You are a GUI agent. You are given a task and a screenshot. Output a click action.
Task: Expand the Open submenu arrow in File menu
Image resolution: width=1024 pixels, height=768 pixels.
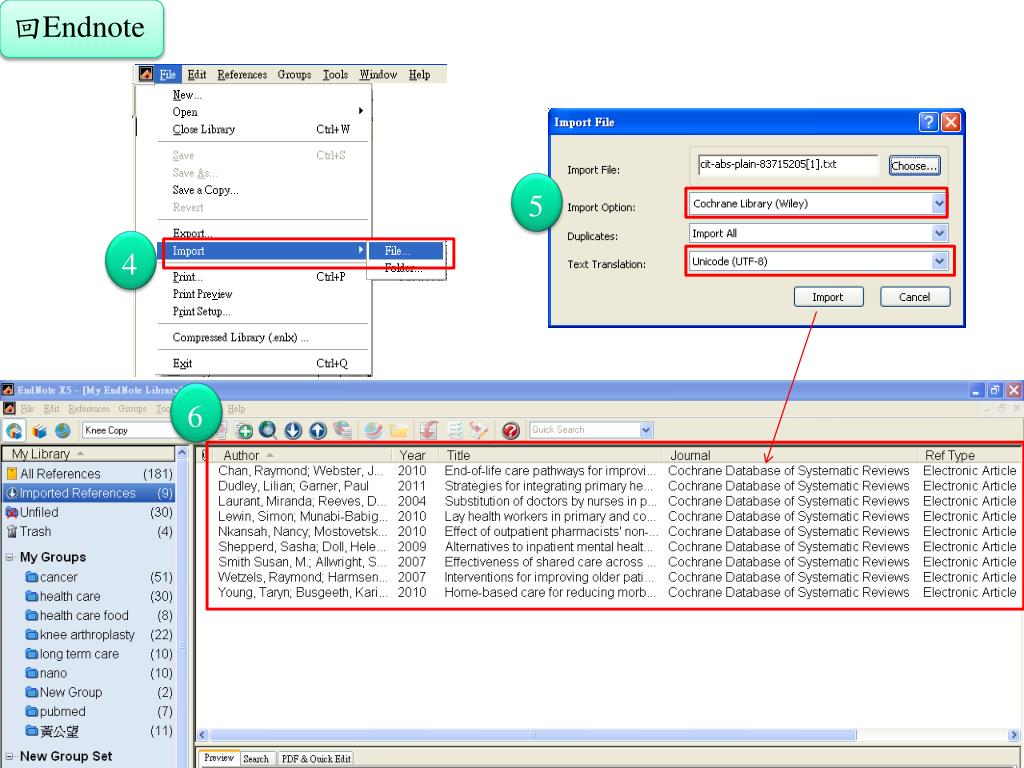point(360,111)
